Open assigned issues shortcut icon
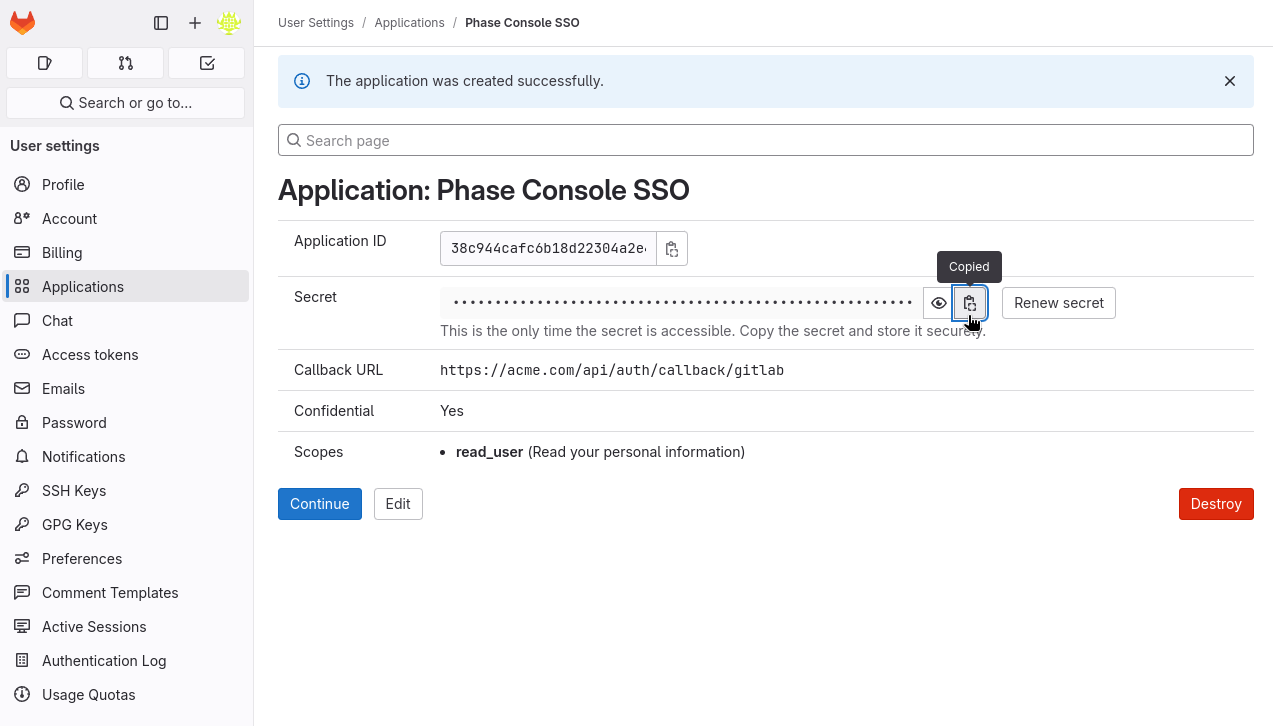This screenshot has width=1273, height=726. tap(44, 63)
